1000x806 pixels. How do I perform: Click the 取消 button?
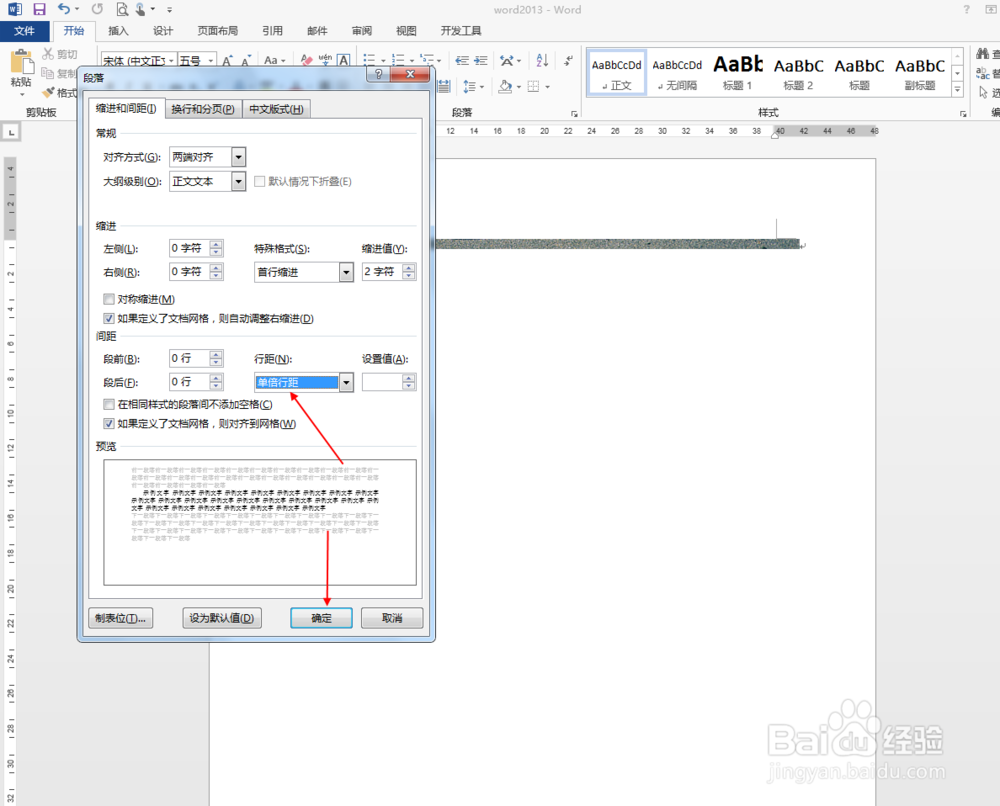[392, 618]
